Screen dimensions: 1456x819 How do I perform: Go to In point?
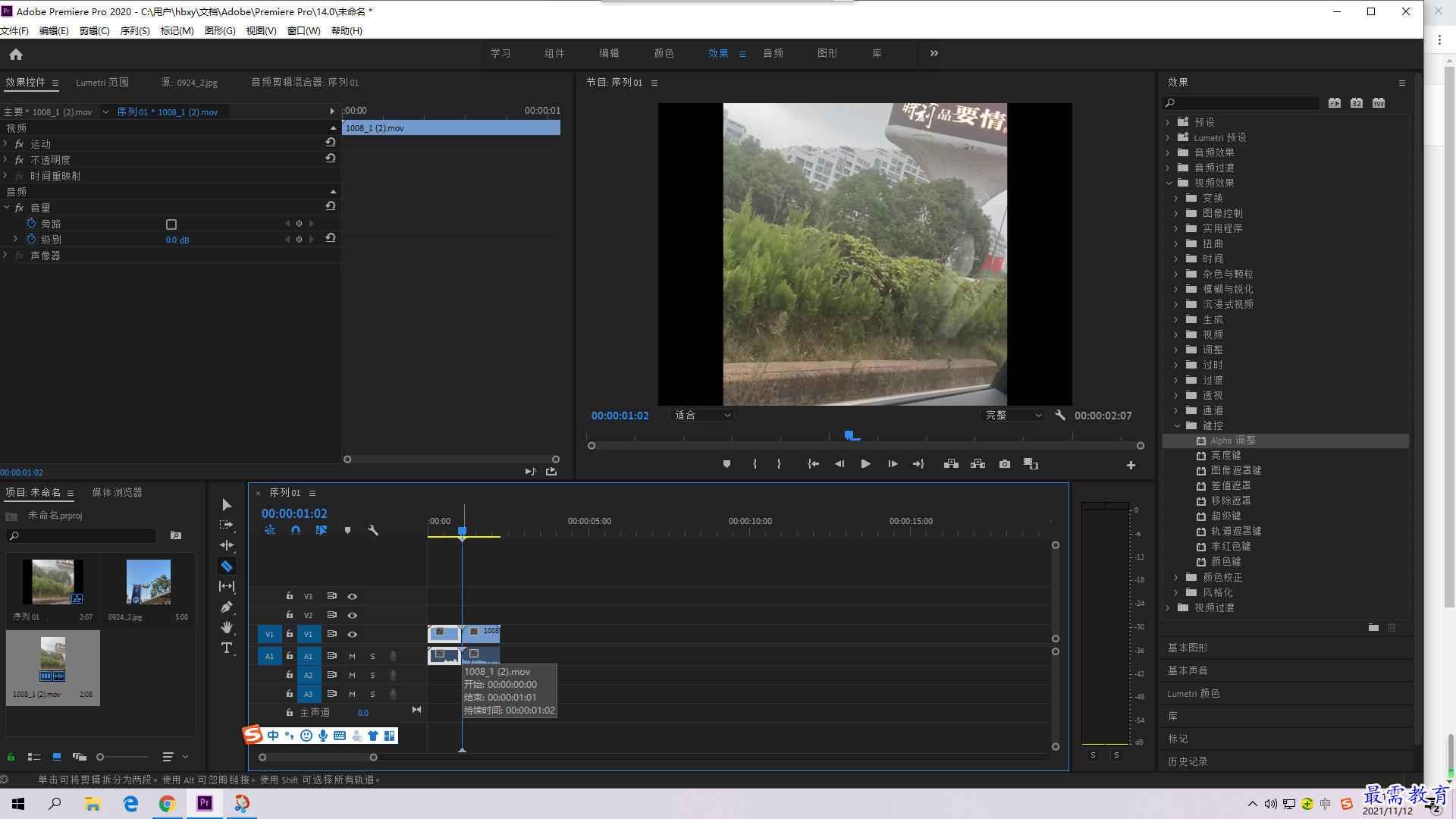(x=813, y=464)
